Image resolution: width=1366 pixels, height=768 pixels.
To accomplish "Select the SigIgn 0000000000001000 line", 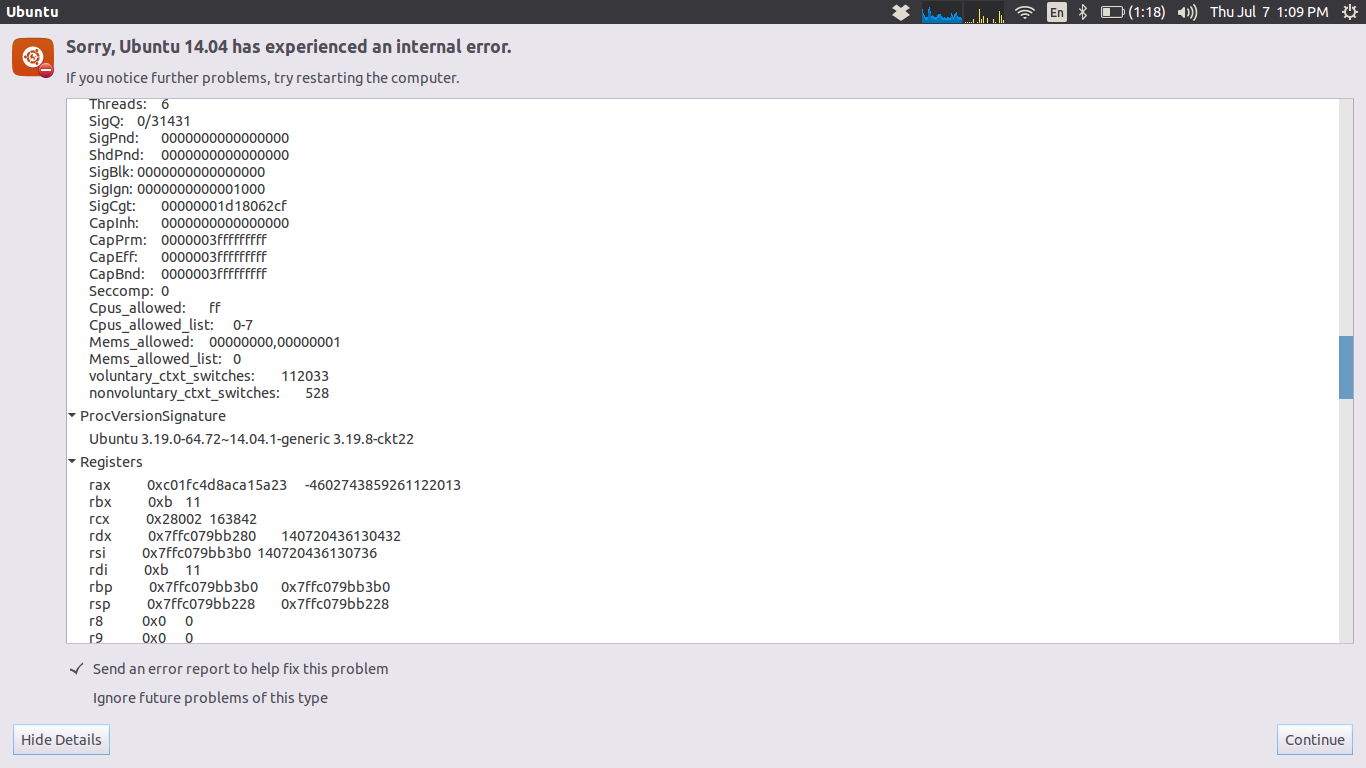I will click(x=177, y=189).
